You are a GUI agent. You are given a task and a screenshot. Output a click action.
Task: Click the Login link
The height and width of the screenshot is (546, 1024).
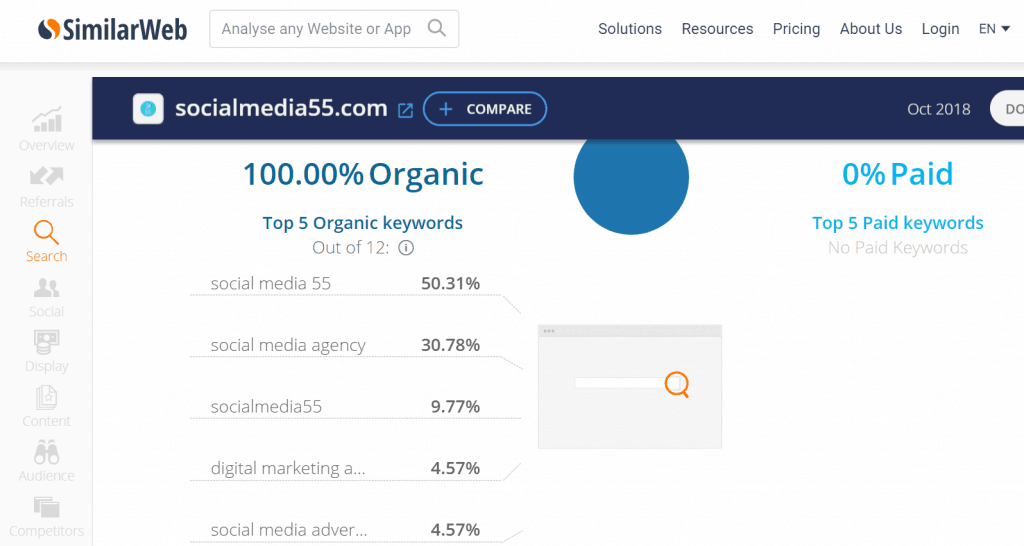tap(940, 29)
